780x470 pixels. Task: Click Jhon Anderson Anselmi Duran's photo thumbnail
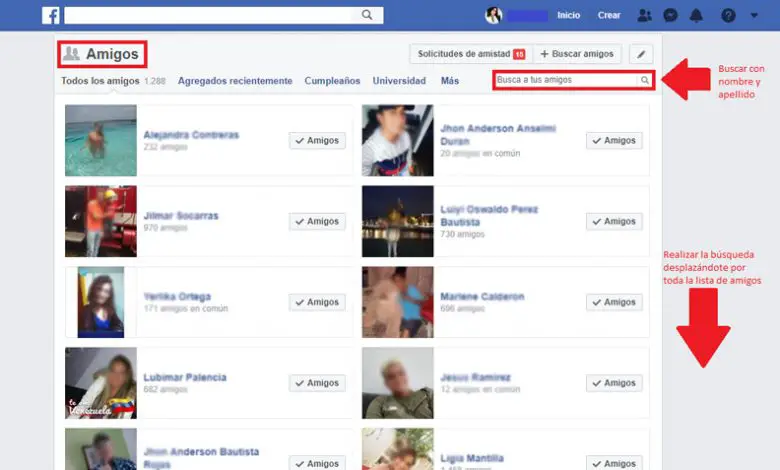(x=398, y=140)
